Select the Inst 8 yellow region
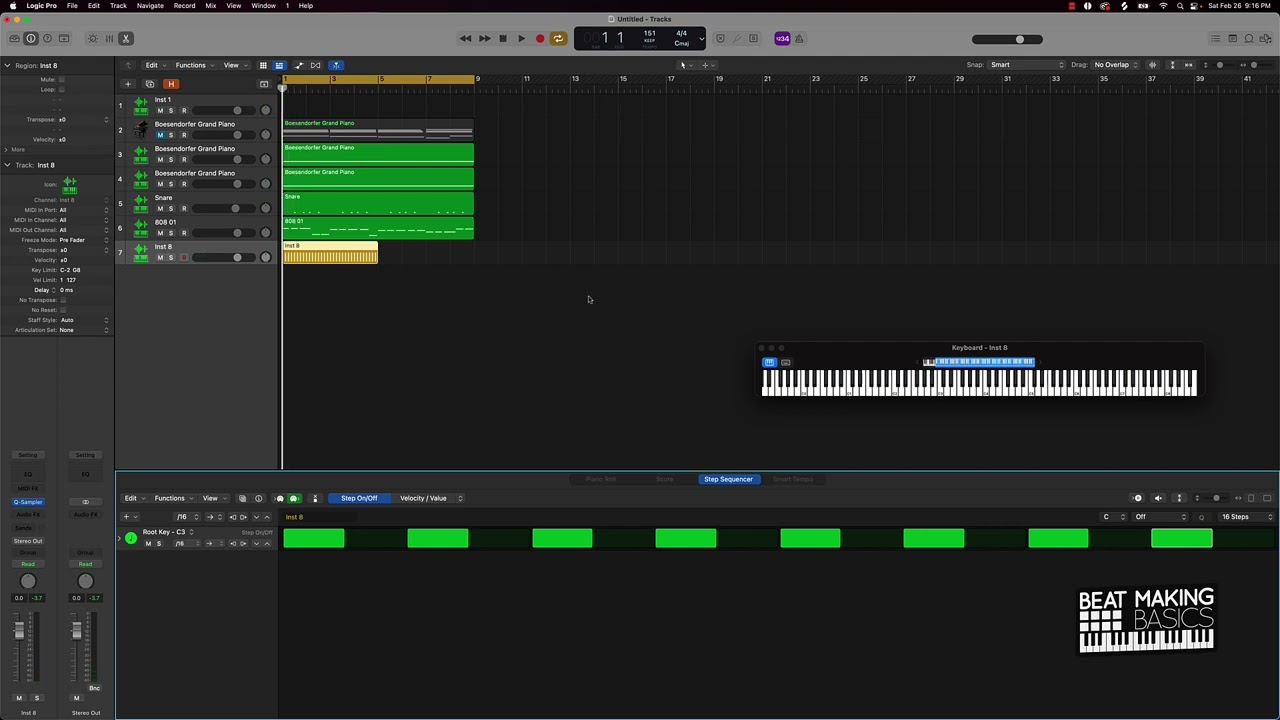Viewport: 1280px width, 720px height. 330,253
